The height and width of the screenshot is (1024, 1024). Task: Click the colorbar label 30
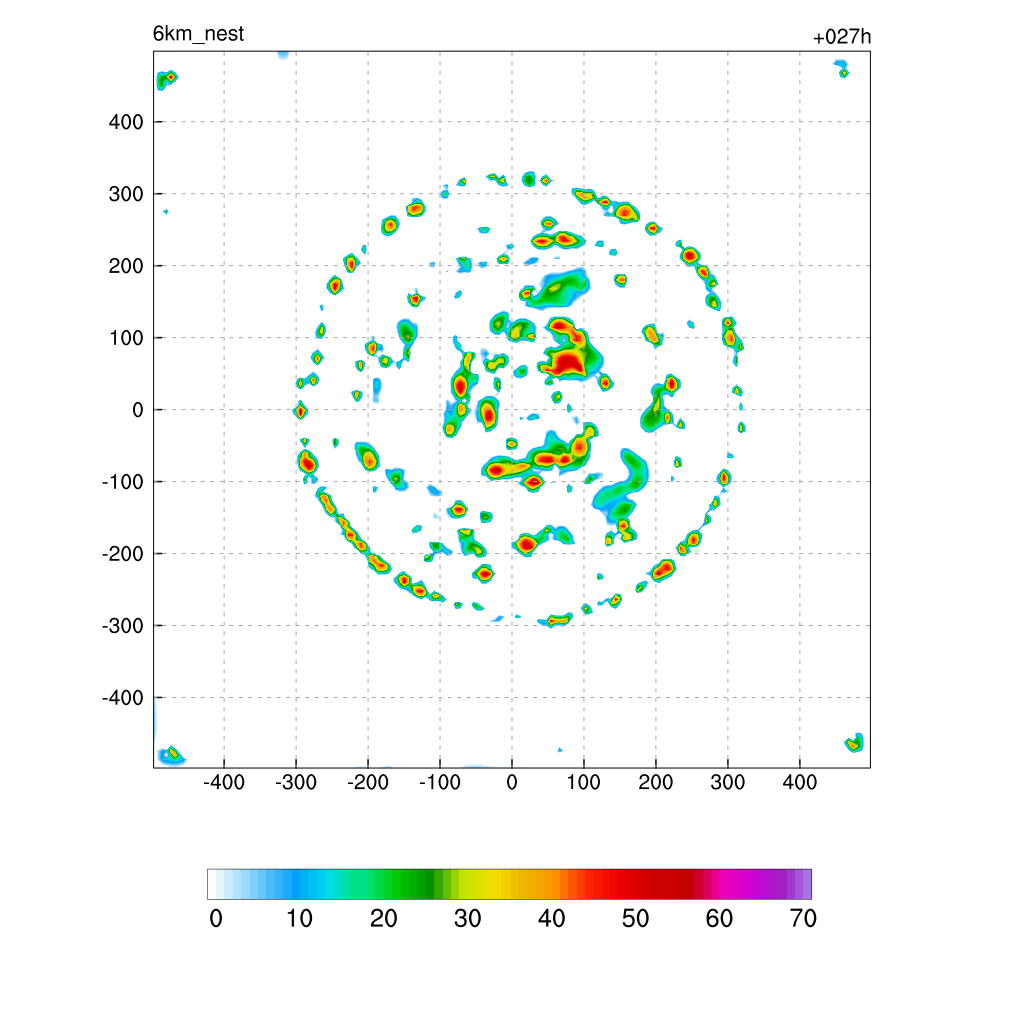pos(468,919)
